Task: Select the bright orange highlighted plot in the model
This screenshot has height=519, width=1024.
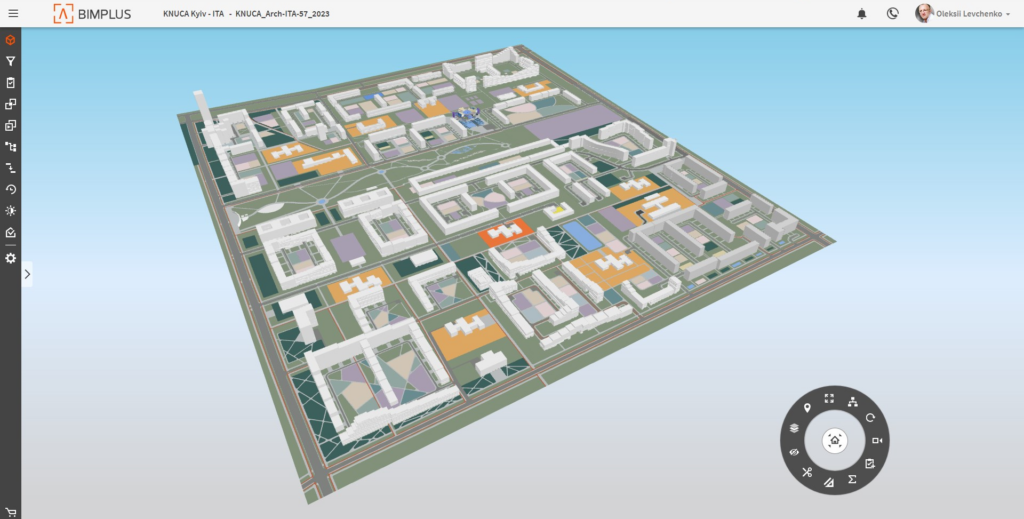Action: click(x=505, y=233)
